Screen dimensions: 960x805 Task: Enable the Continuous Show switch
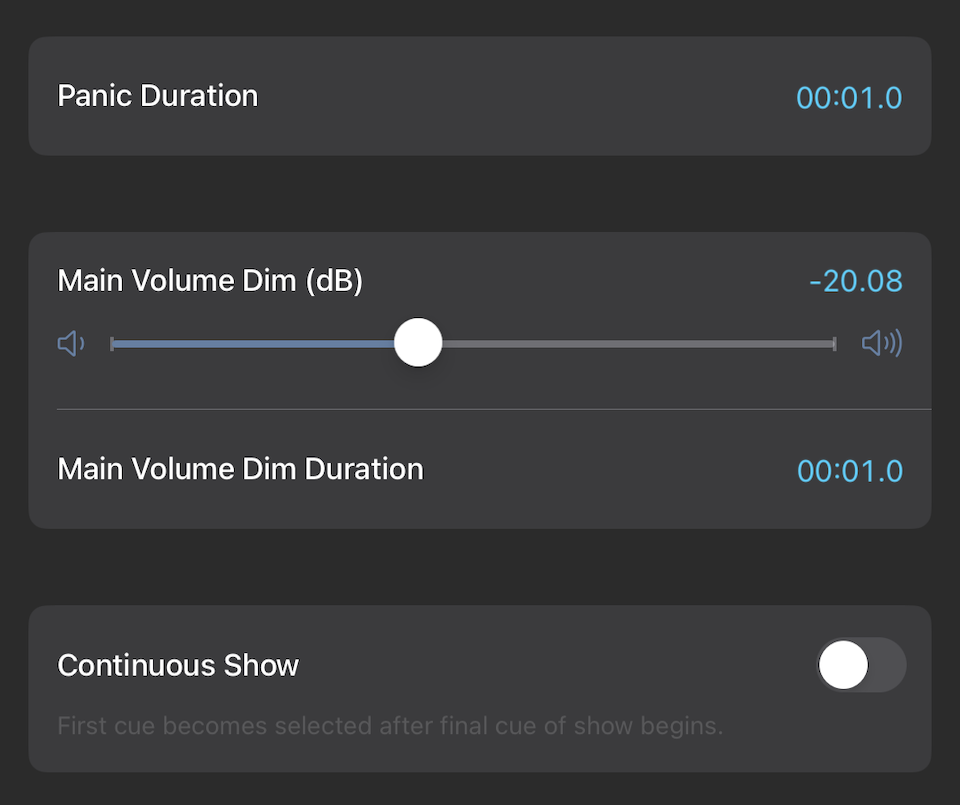coord(861,666)
